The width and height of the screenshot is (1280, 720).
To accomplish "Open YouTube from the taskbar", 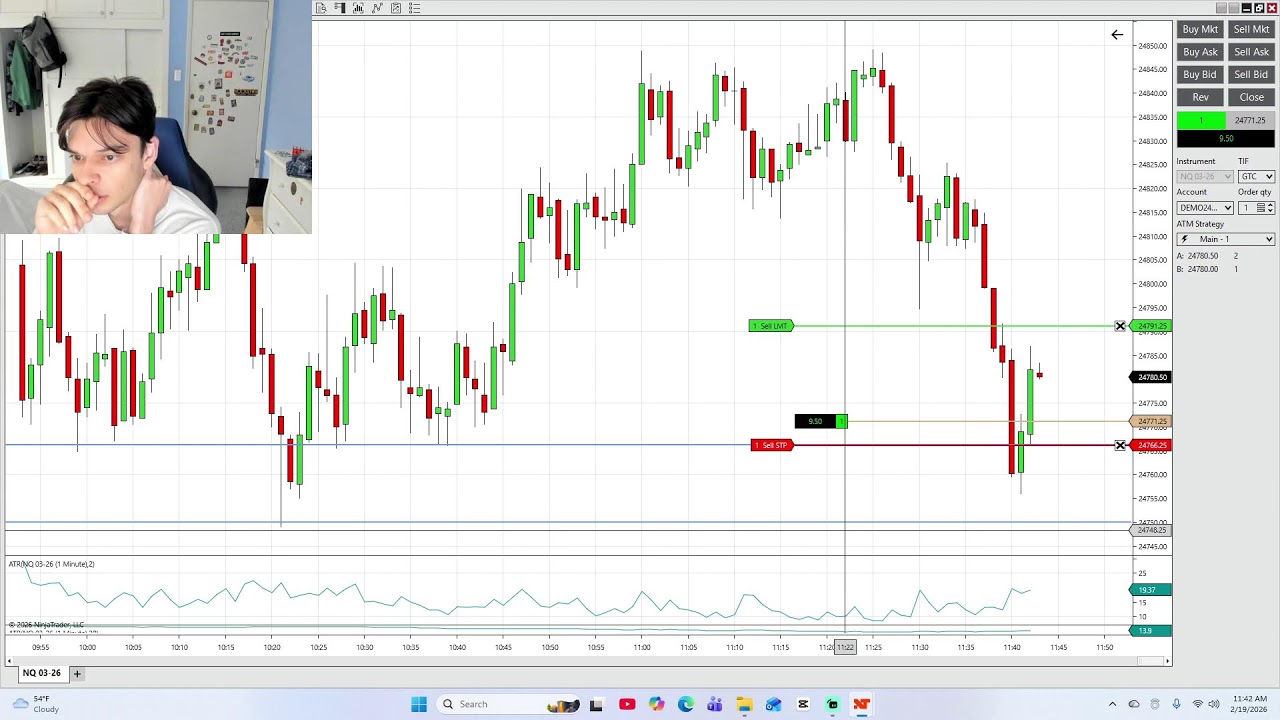I will pos(627,704).
